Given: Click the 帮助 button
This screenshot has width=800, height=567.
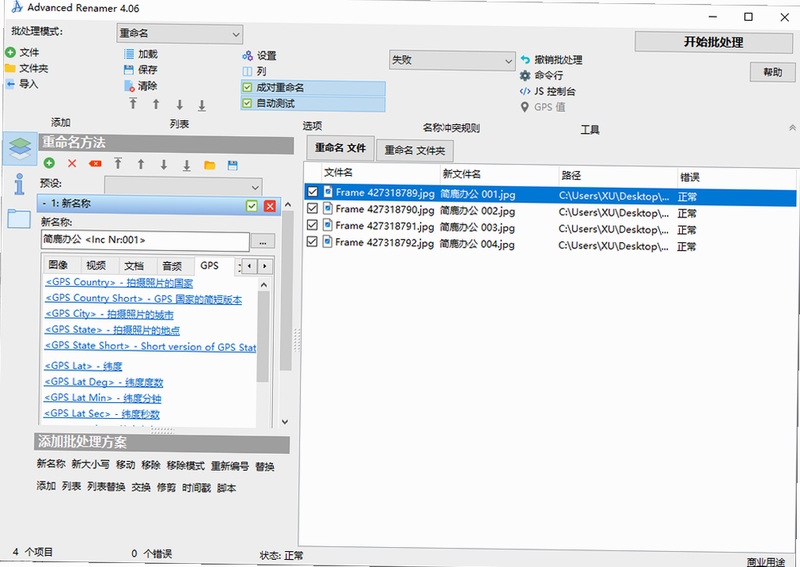Looking at the screenshot, I should click(x=772, y=72).
